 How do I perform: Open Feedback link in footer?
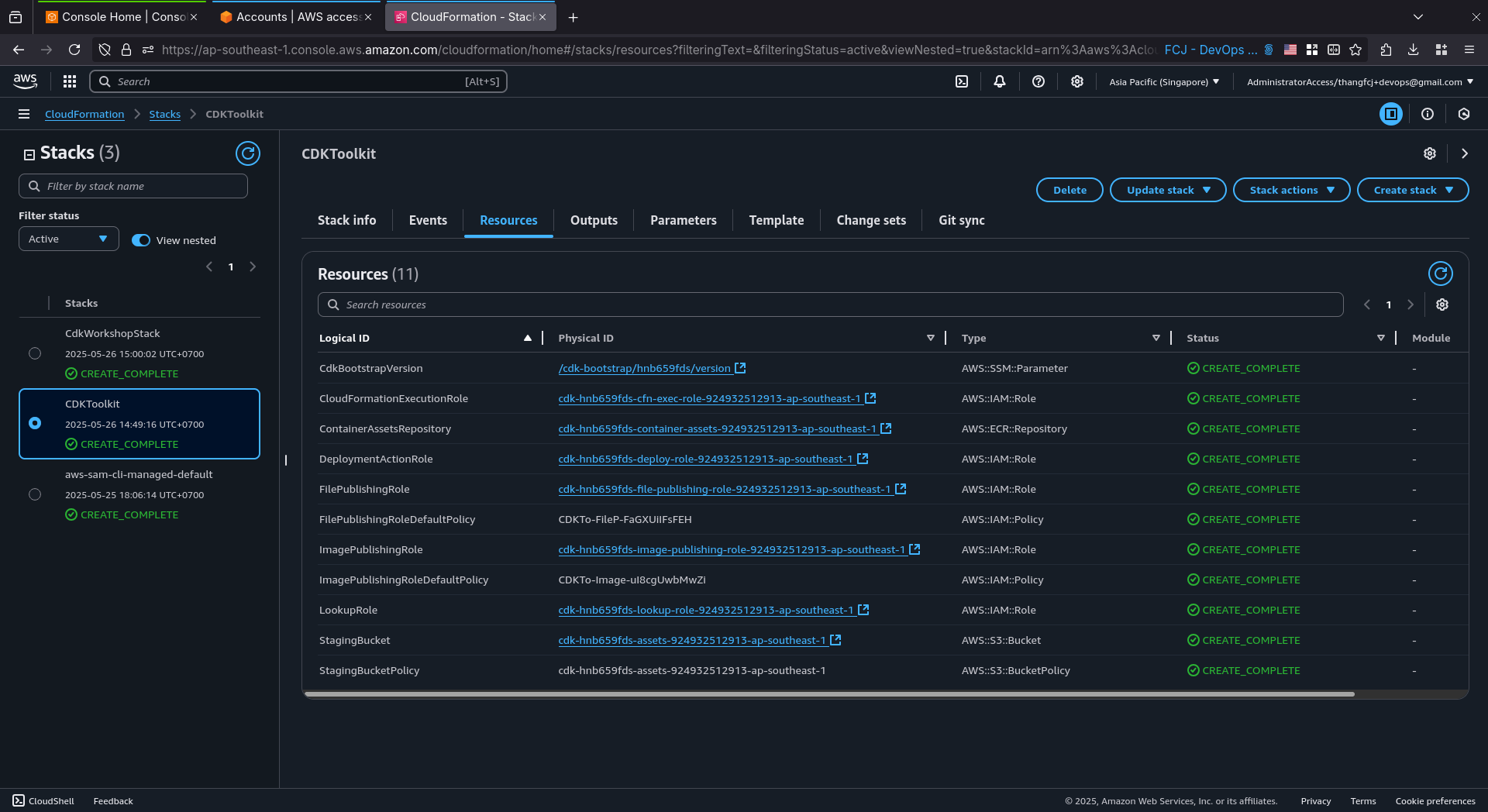(x=113, y=801)
